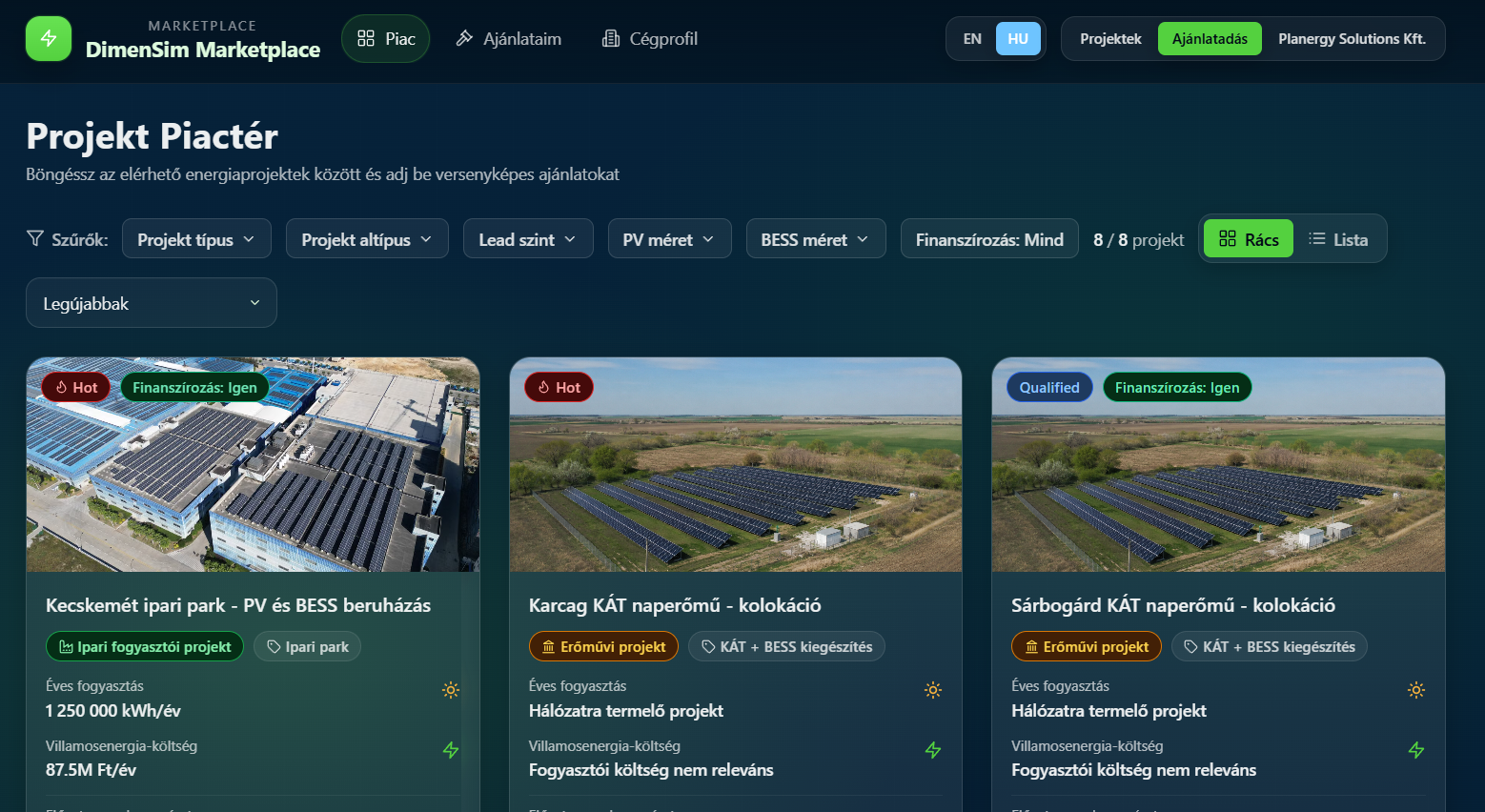Open Kecskemét ipari park project title
The width and height of the screenshot is (1485, 812).
coord(238,605)
